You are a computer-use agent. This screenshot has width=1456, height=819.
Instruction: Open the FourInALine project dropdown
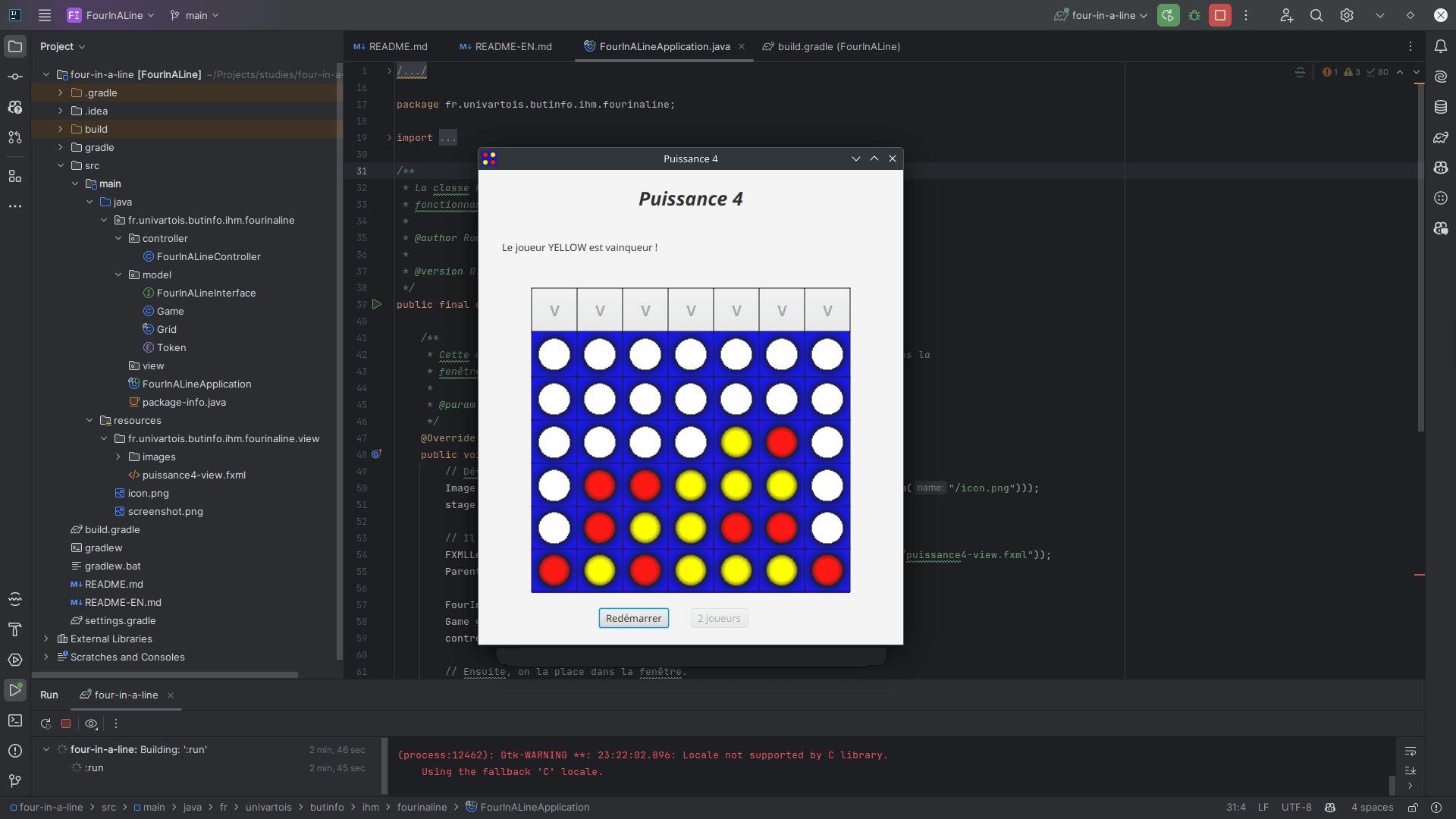[x=111, y=15]
